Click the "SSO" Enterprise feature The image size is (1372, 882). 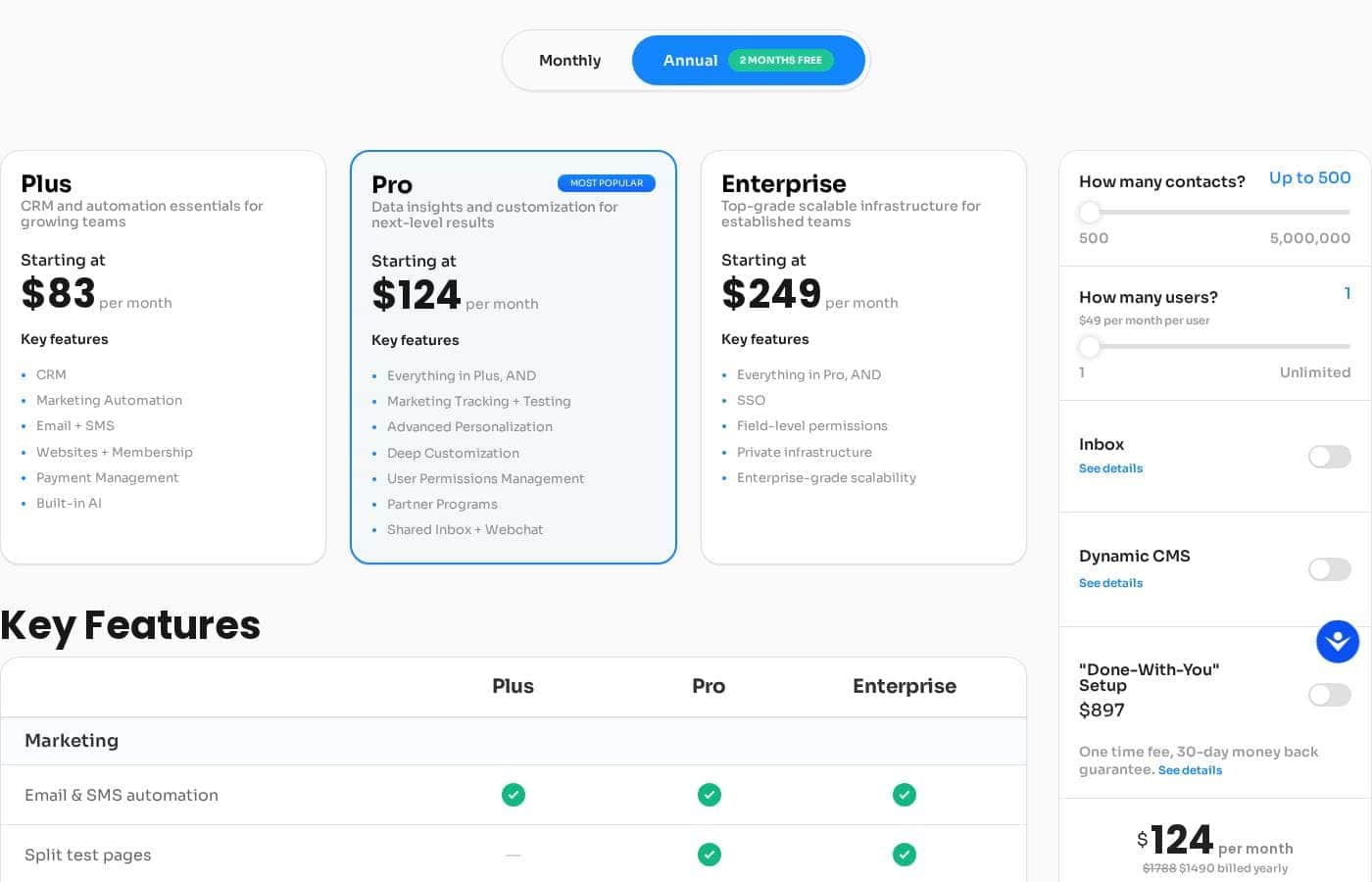click(751, 400)
